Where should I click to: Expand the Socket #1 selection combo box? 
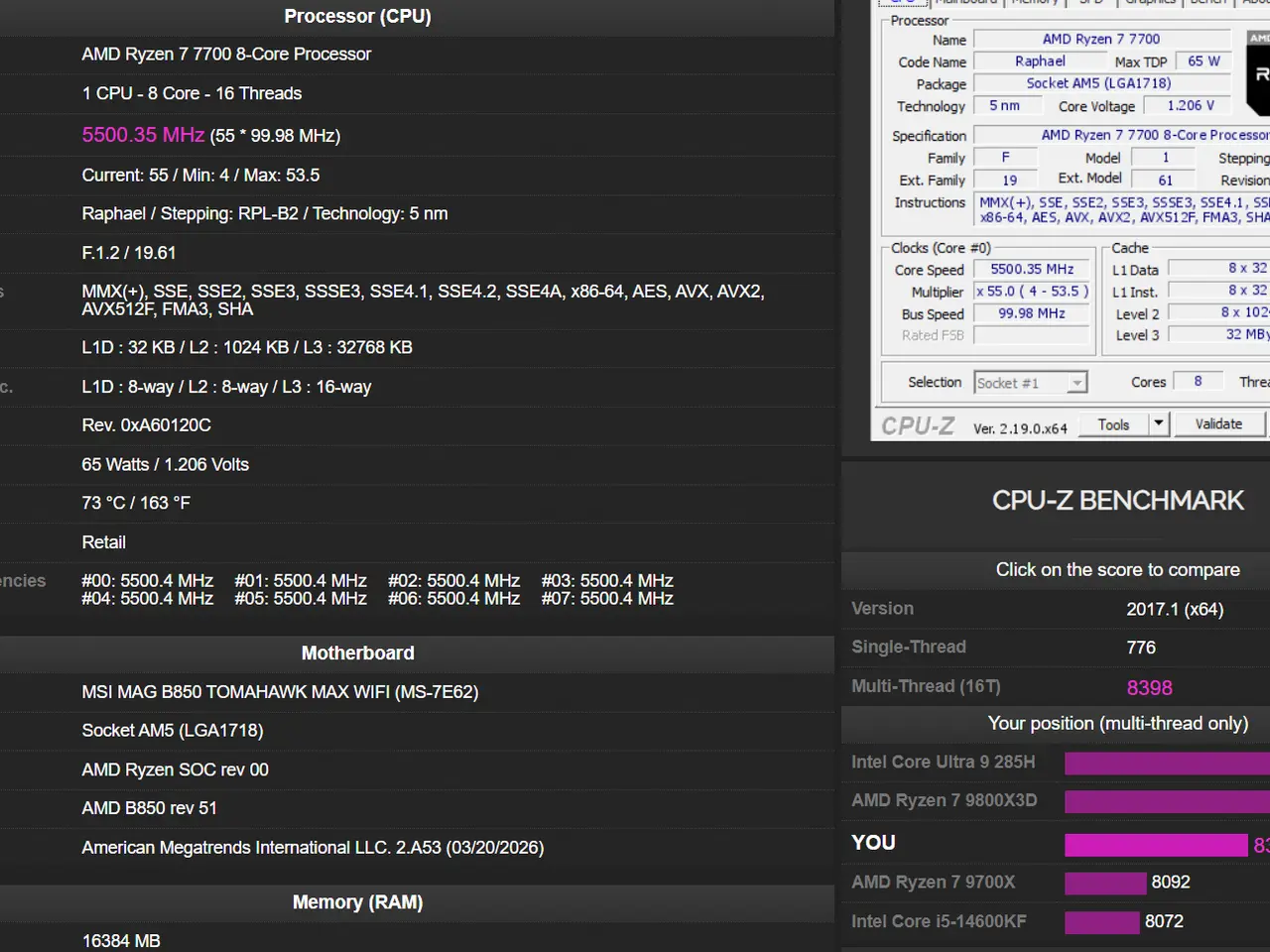coord(1031,383)
